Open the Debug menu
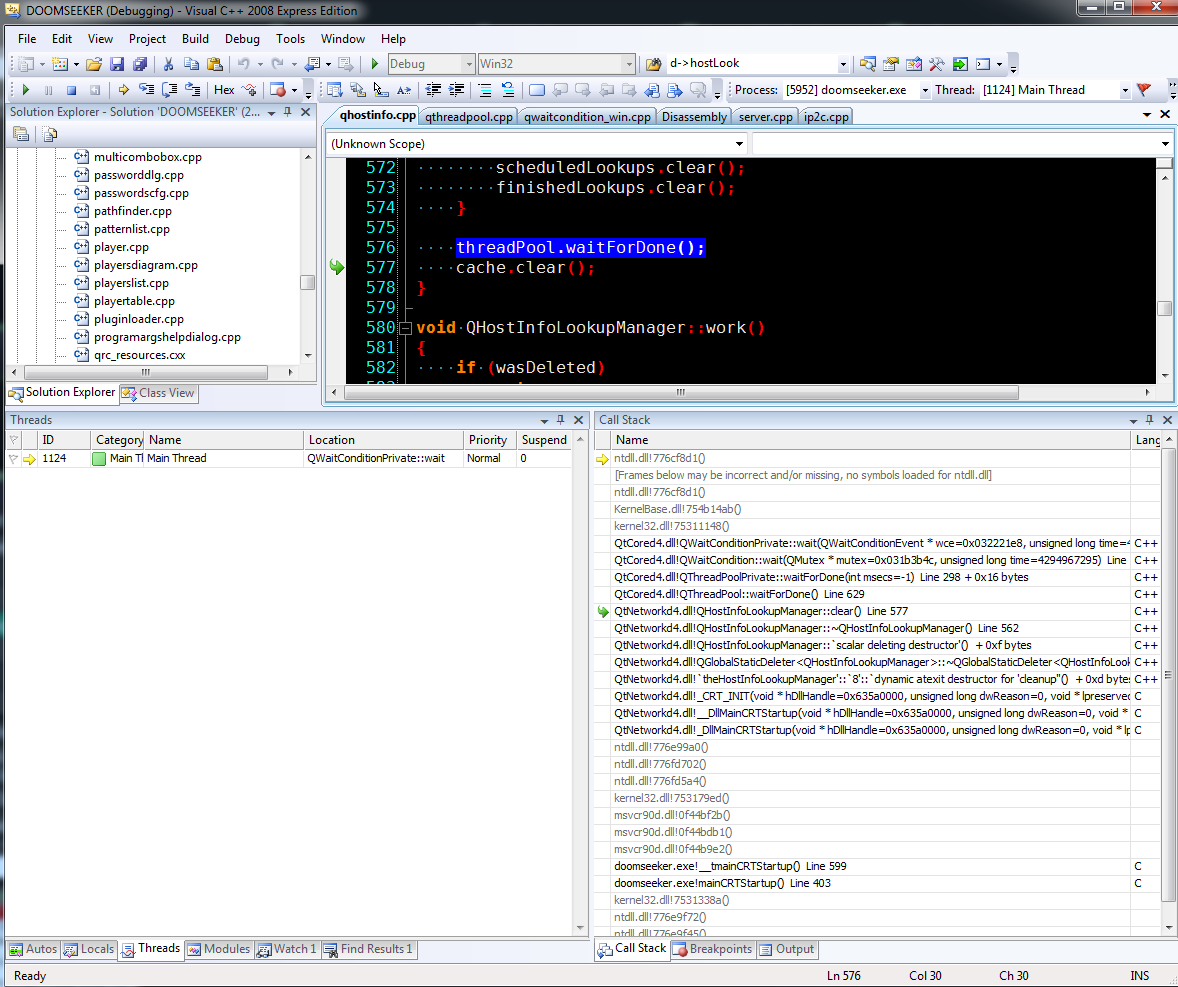 tap(242, 39)
